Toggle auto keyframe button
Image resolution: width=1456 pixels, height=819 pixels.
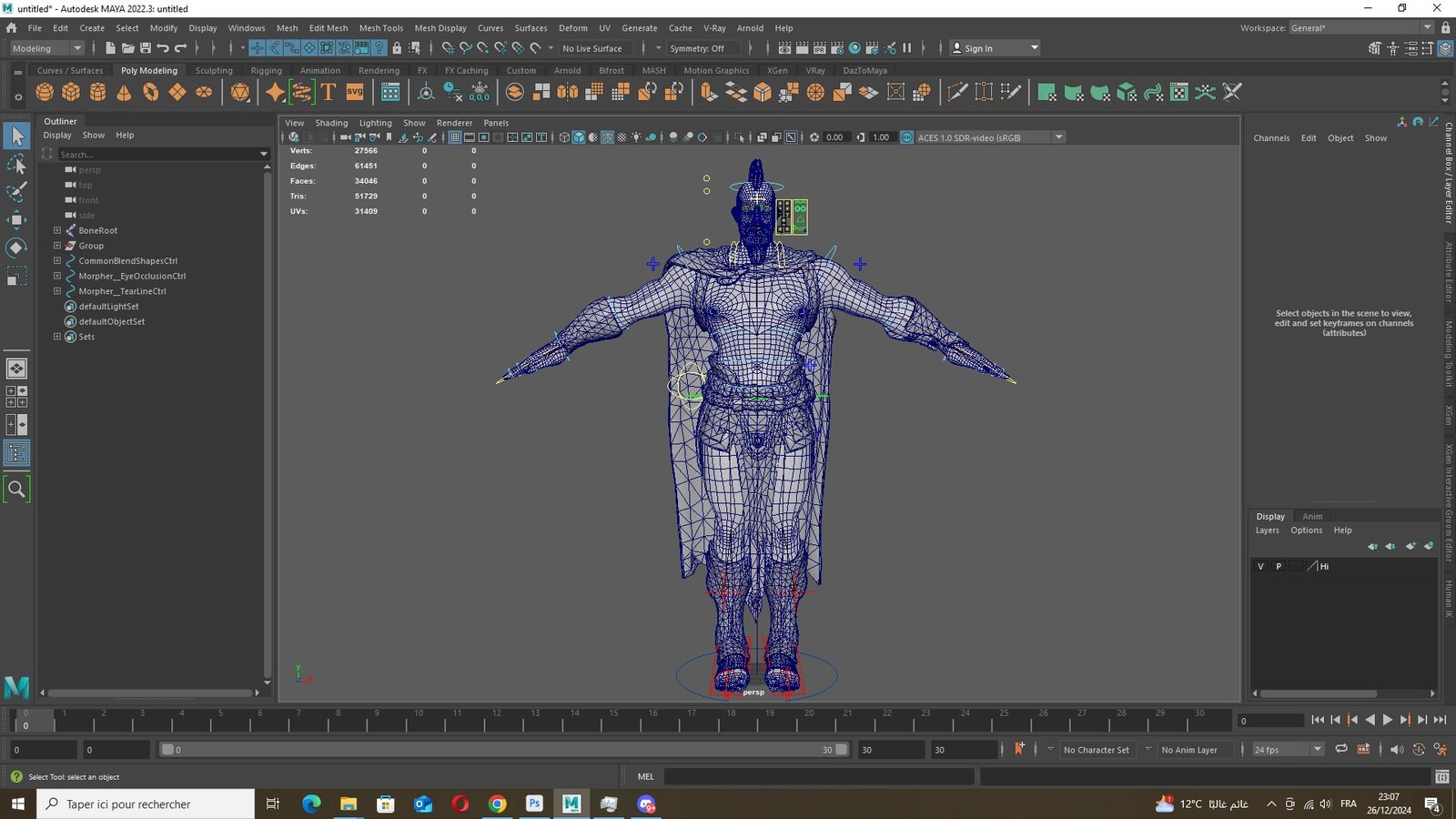(x=1419, y=749)
